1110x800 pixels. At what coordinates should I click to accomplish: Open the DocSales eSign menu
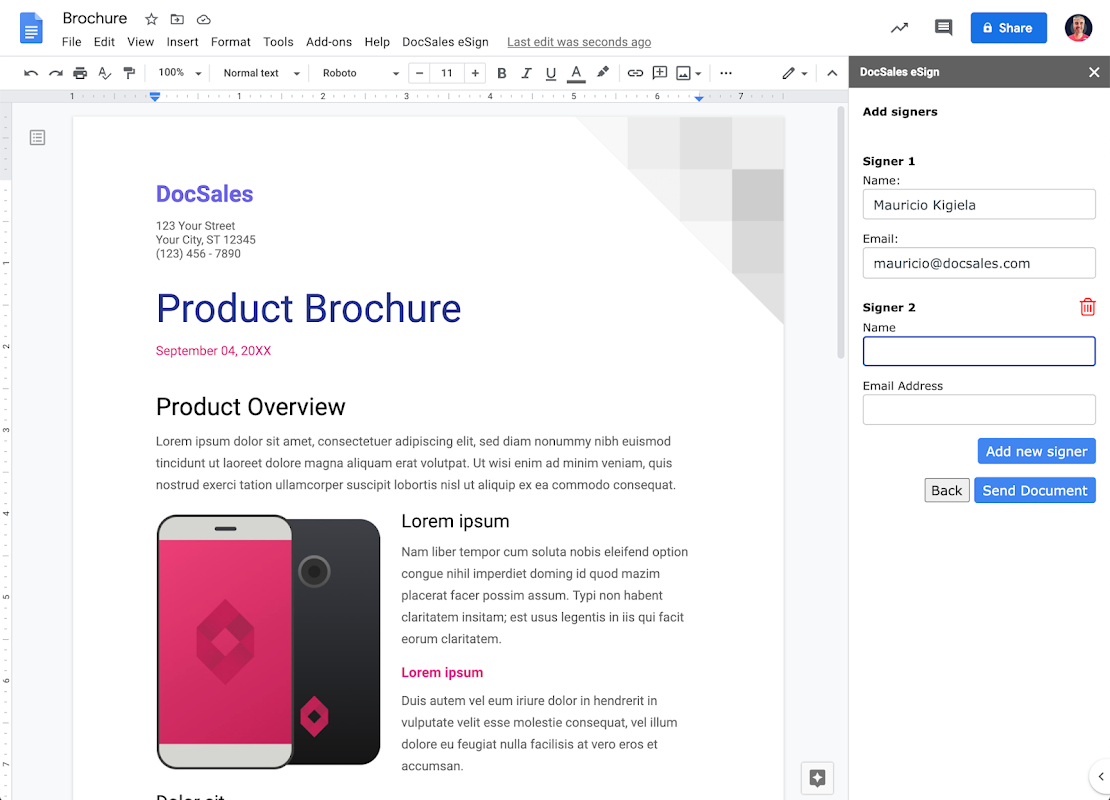coord(445,42)
